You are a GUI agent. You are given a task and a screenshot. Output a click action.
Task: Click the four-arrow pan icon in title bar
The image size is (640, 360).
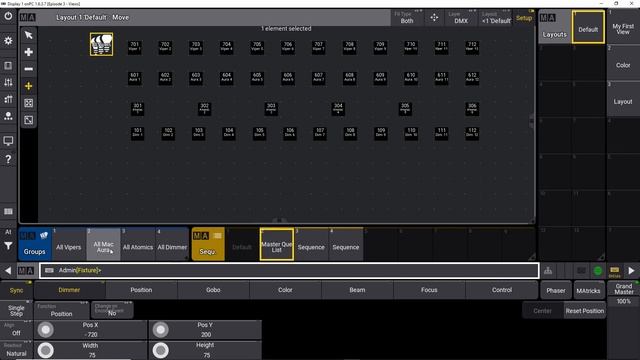click(x=434, y=18)
